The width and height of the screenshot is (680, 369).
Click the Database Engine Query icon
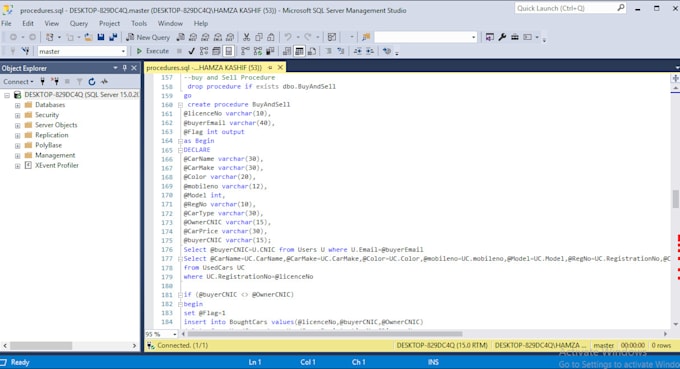click(x=181, y=37)
